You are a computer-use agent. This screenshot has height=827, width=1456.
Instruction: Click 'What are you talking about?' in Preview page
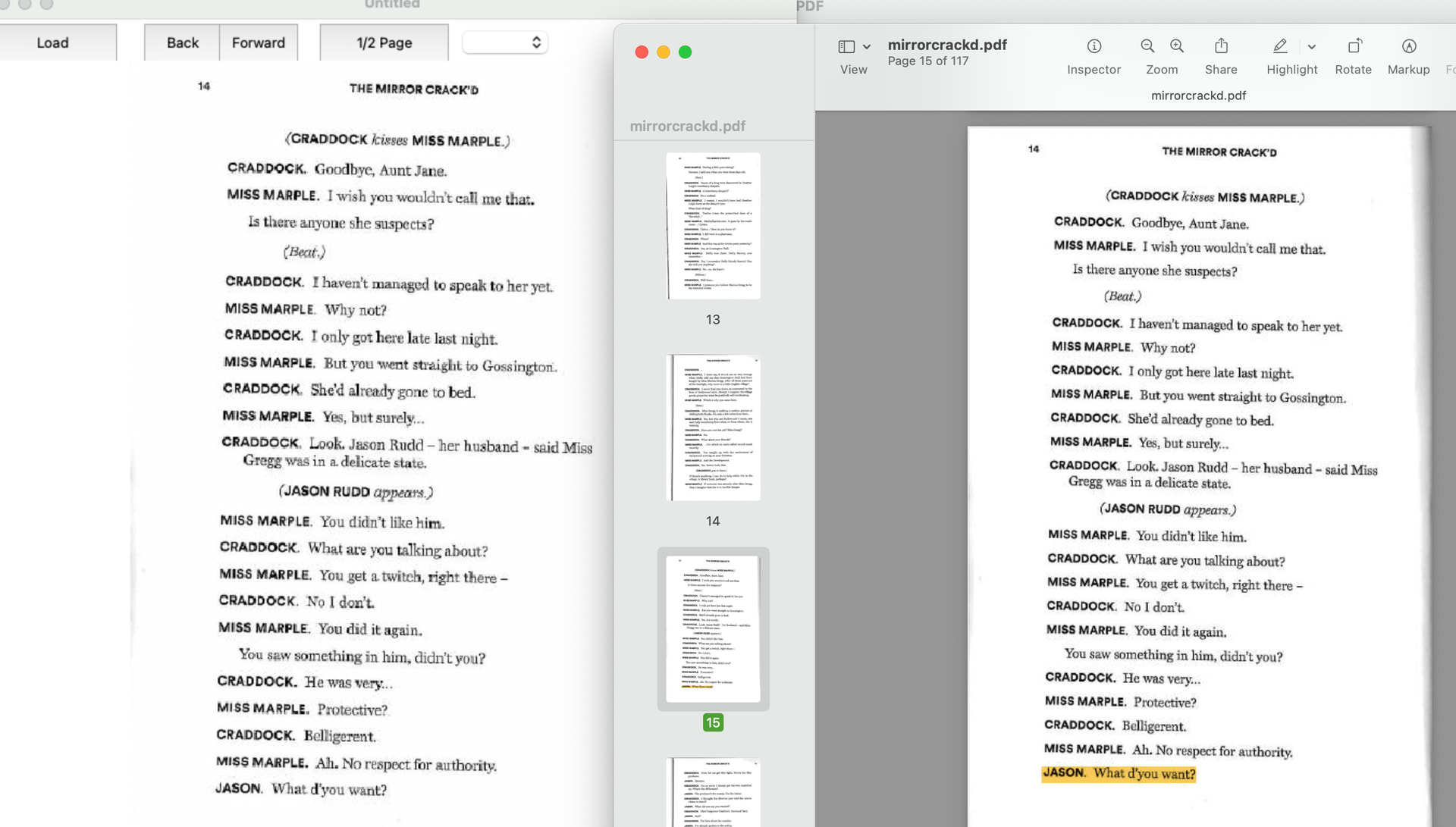pos(1205,560)
